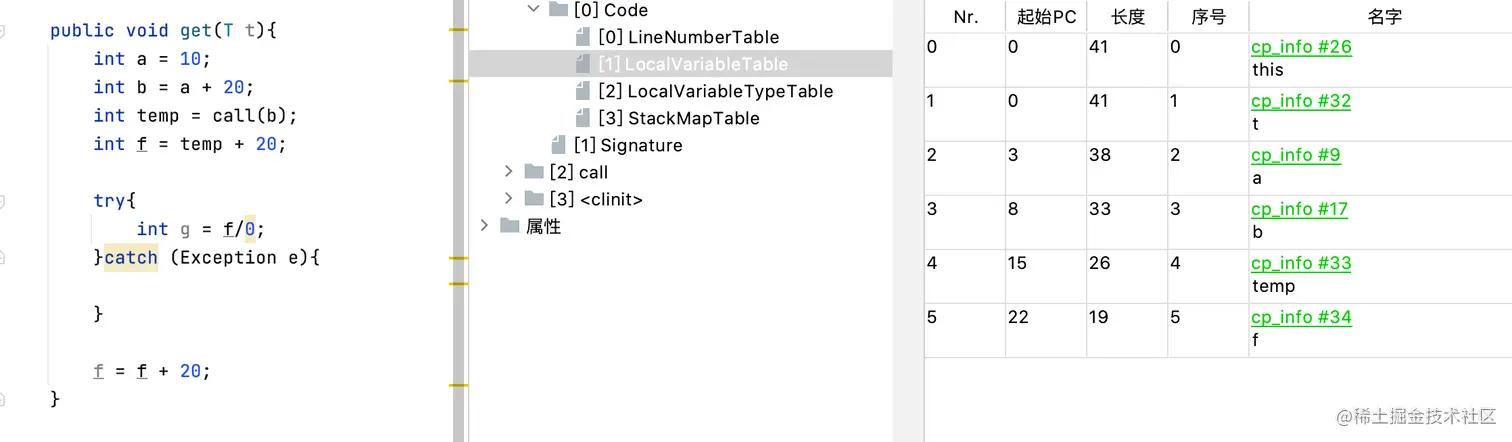Click the folder icon beside 属性
The image size is (1512, 442).
click(510, 226)
